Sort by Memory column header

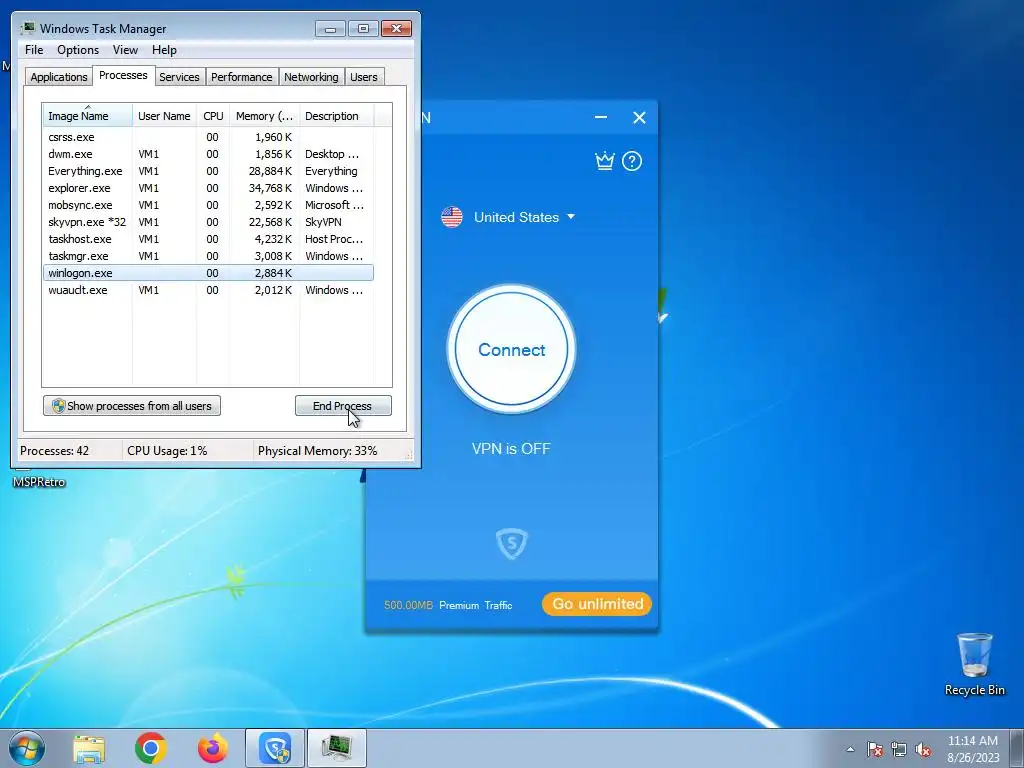[264, 116]
